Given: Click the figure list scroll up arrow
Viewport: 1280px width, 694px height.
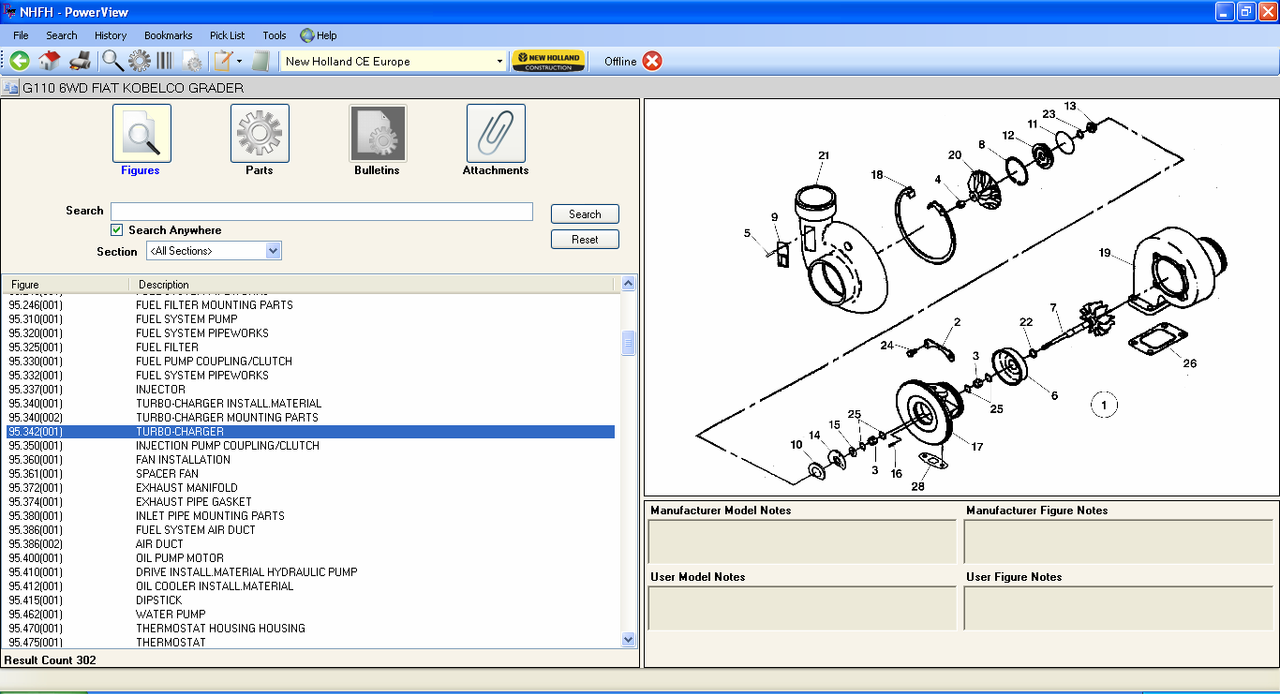Looking at the screenshot, I should pyautogui.click(x=628, y=284).
